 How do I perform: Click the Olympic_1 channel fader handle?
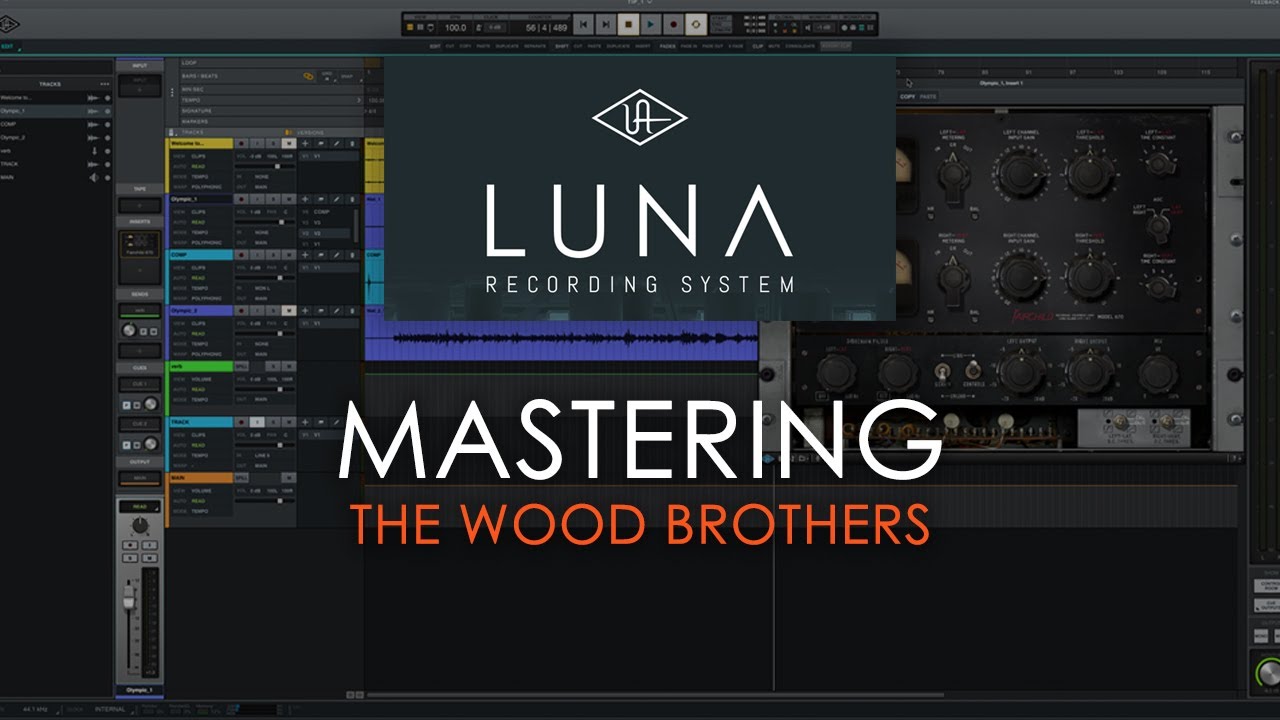click(x=129, y=597)
